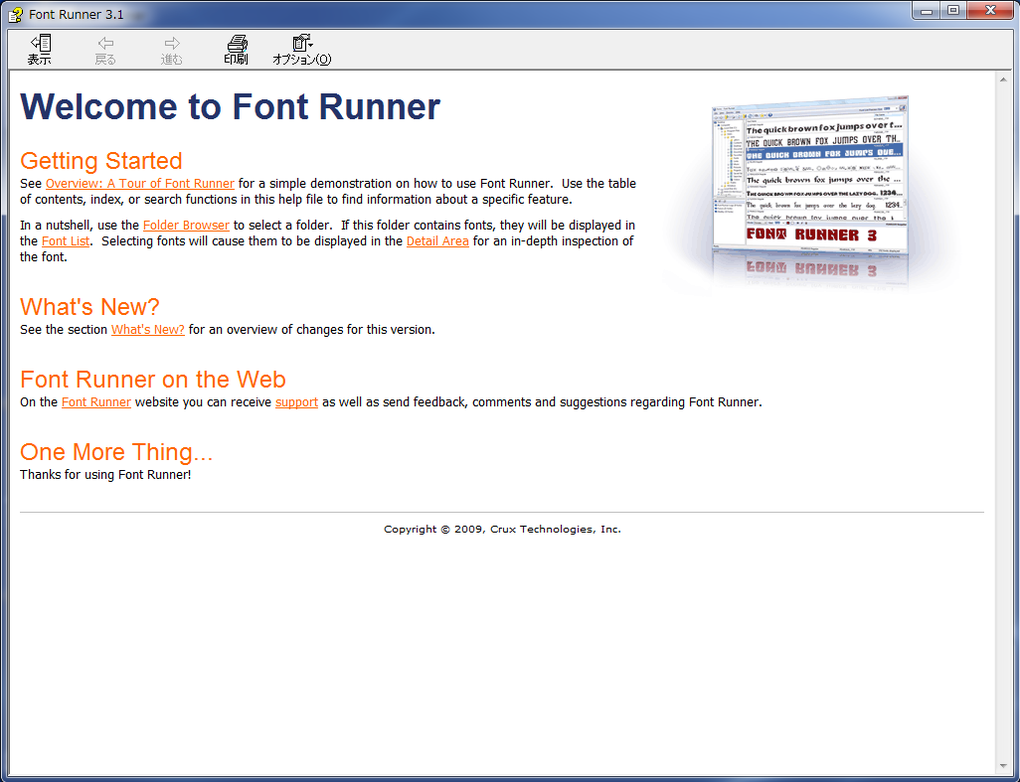The image size is (1020, 782).
Task: Click the "Font List" link
Action: pos(65,240)
